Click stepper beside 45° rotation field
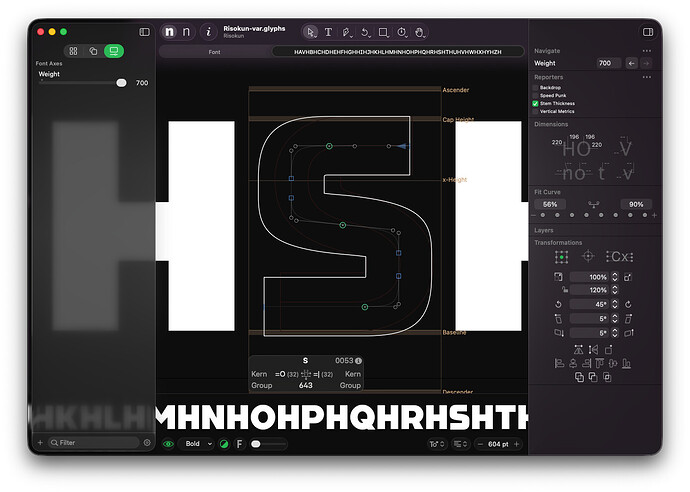690x492 pixels. (615, 304)
